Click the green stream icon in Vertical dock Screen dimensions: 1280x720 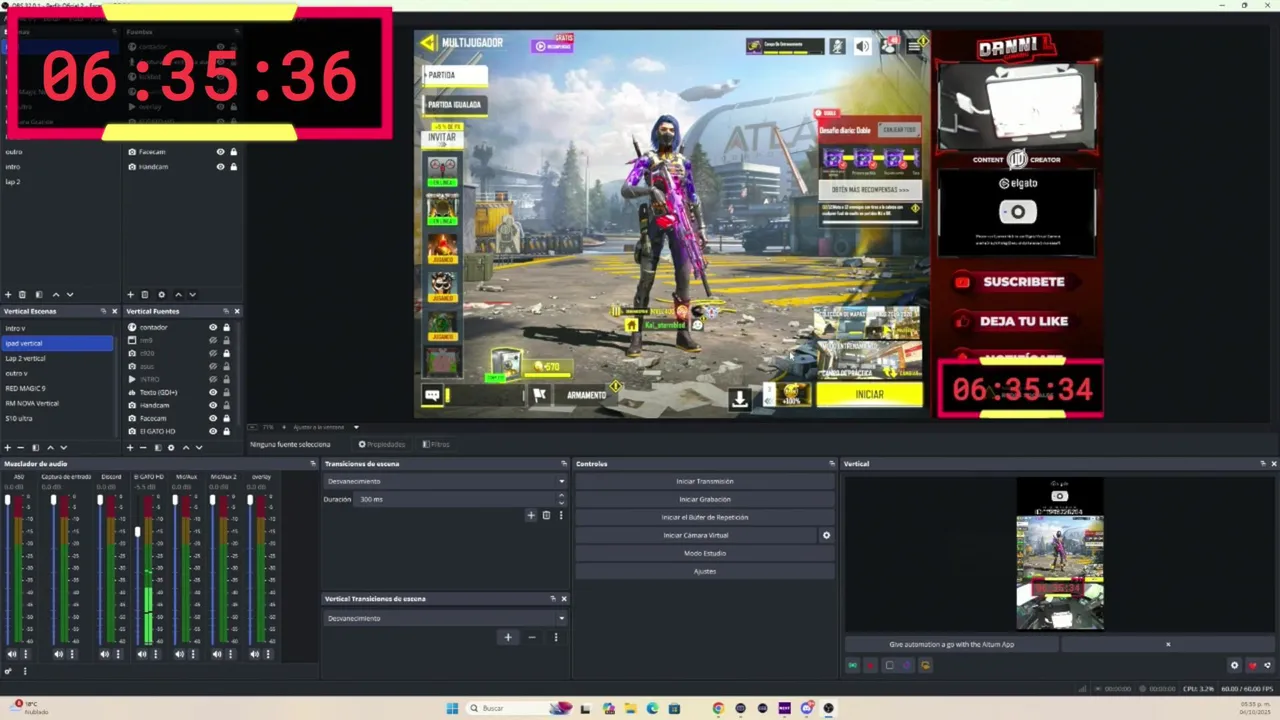point(853,665)
